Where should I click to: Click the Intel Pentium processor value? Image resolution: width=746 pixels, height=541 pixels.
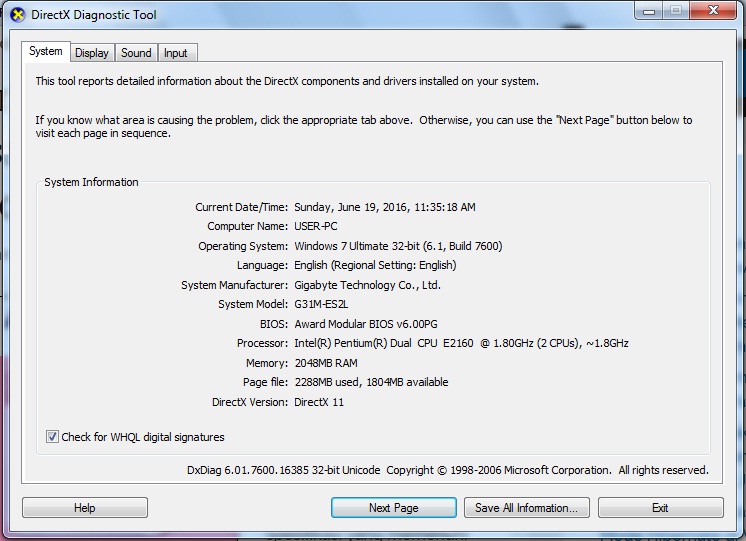(x=461, y=343)
